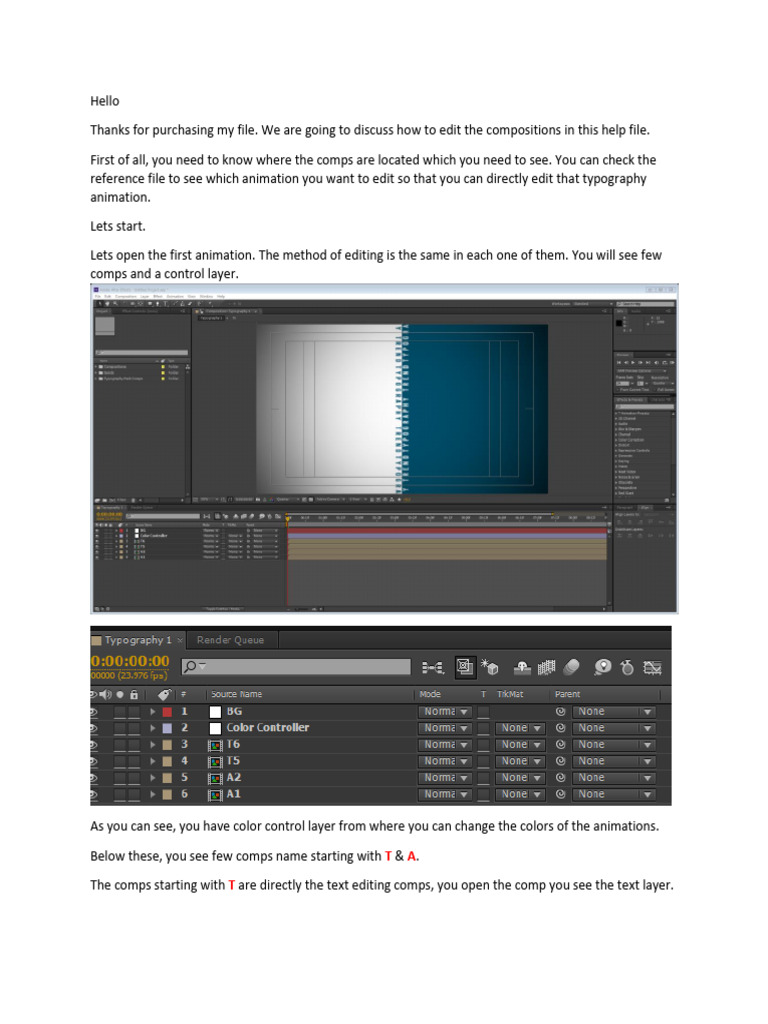Click the 0:00:00:00 current timecode
This screenshot has height=1024, width=768.
pos(130,661)
